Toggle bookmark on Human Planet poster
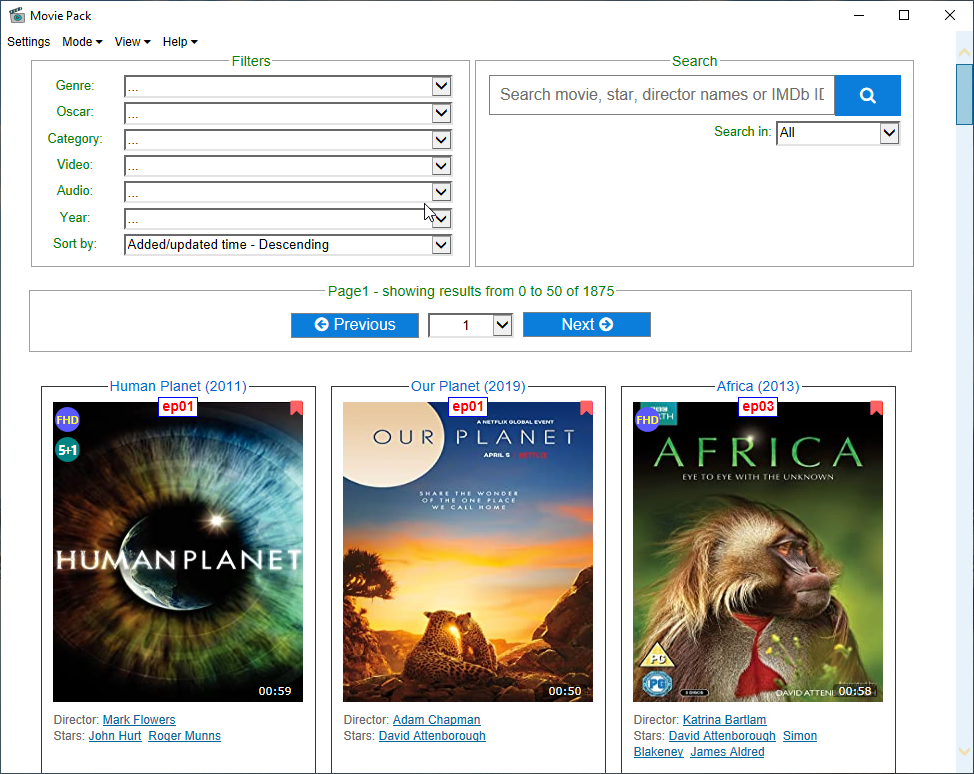The image size is (974, 774). click(x=296, y=408)
